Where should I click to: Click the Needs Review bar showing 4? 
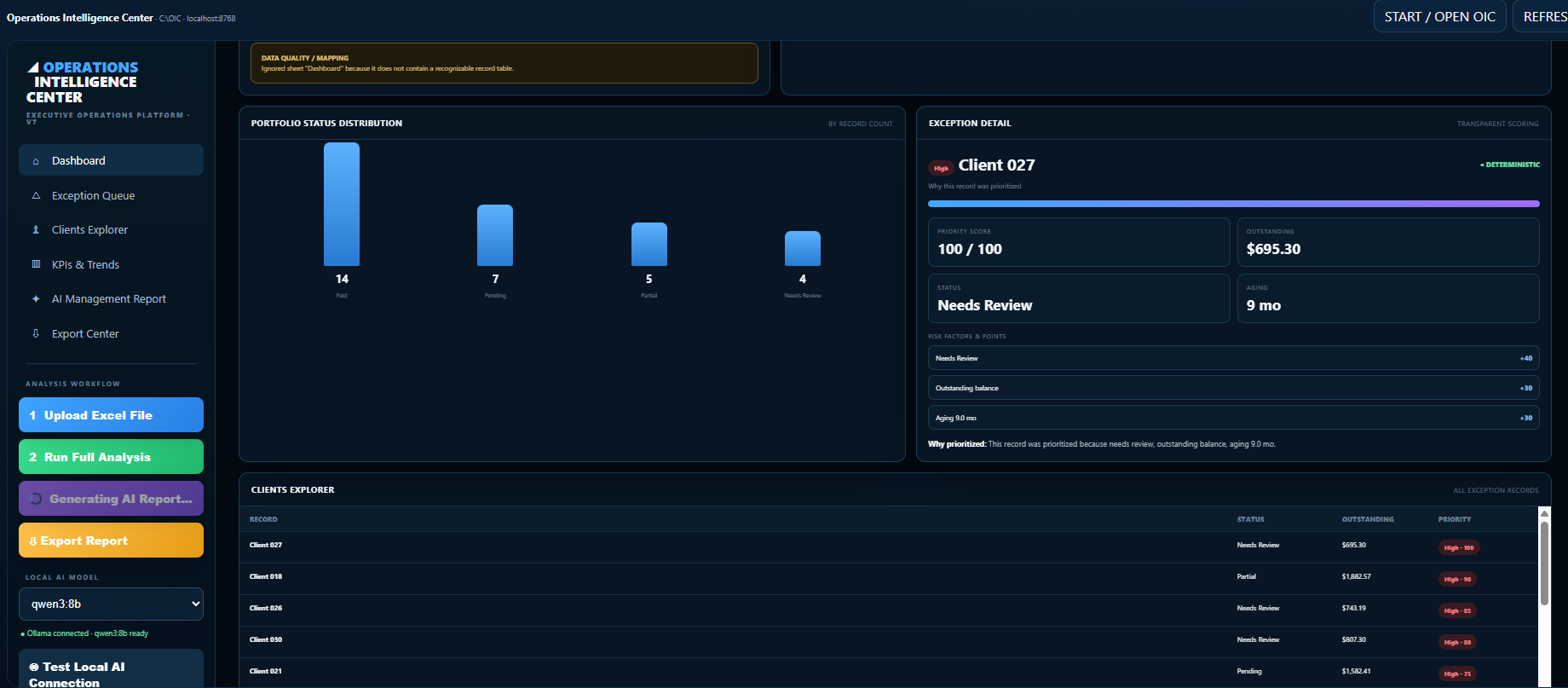[803, 249]
